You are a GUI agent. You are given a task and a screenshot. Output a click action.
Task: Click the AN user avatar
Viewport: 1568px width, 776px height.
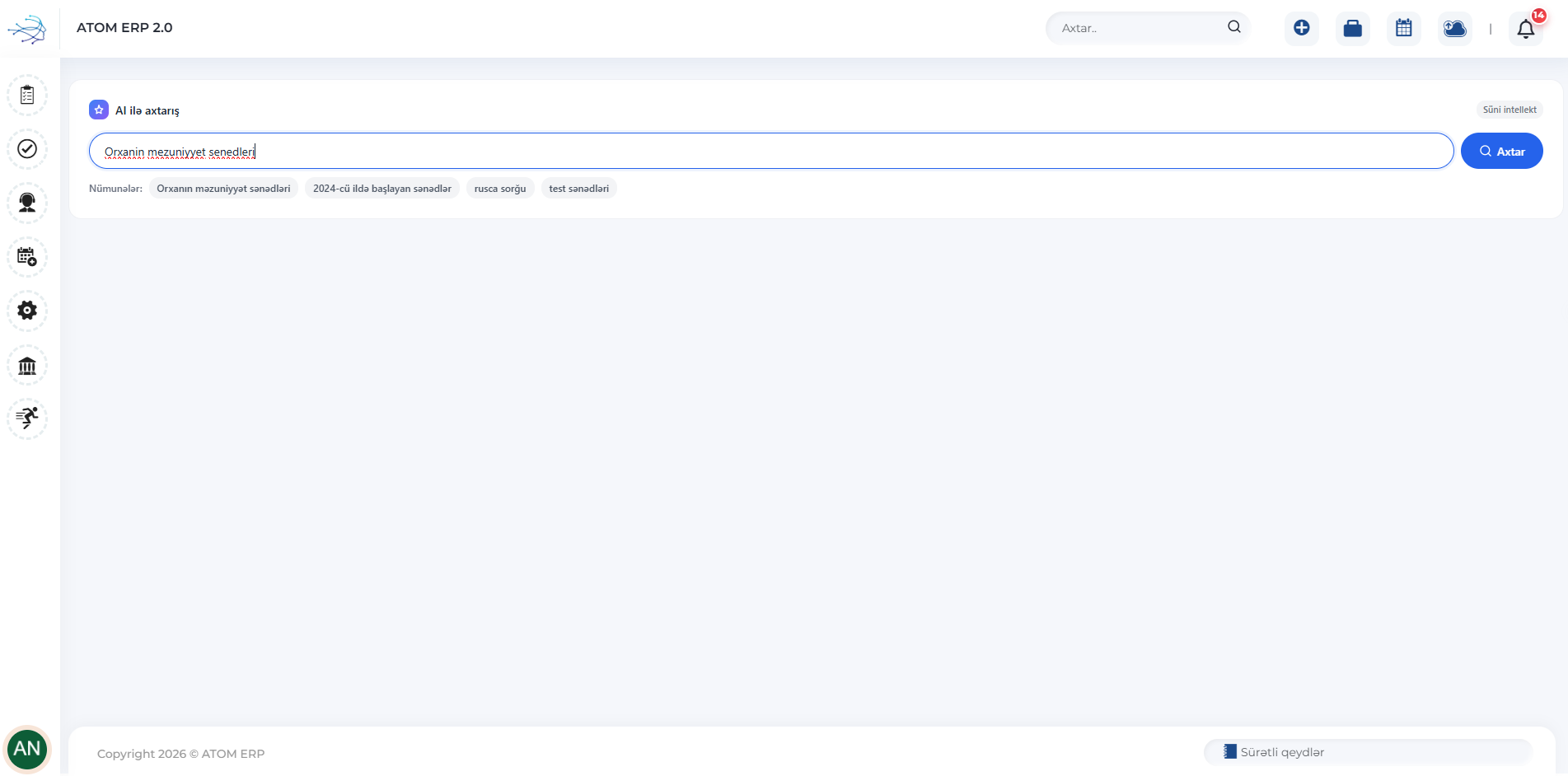coord(27,749)
